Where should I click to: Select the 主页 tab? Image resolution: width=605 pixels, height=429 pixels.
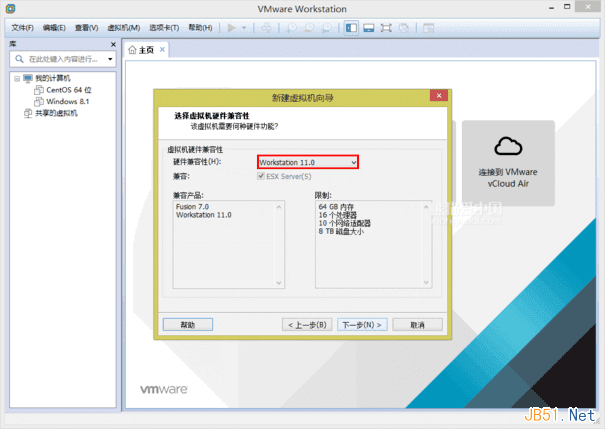(x=146, y=50)
